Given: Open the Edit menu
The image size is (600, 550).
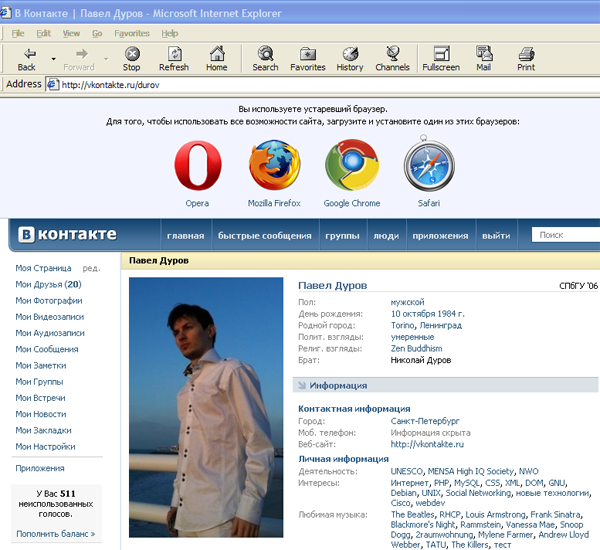Looking at the screenshot, I should pos(44,33).
